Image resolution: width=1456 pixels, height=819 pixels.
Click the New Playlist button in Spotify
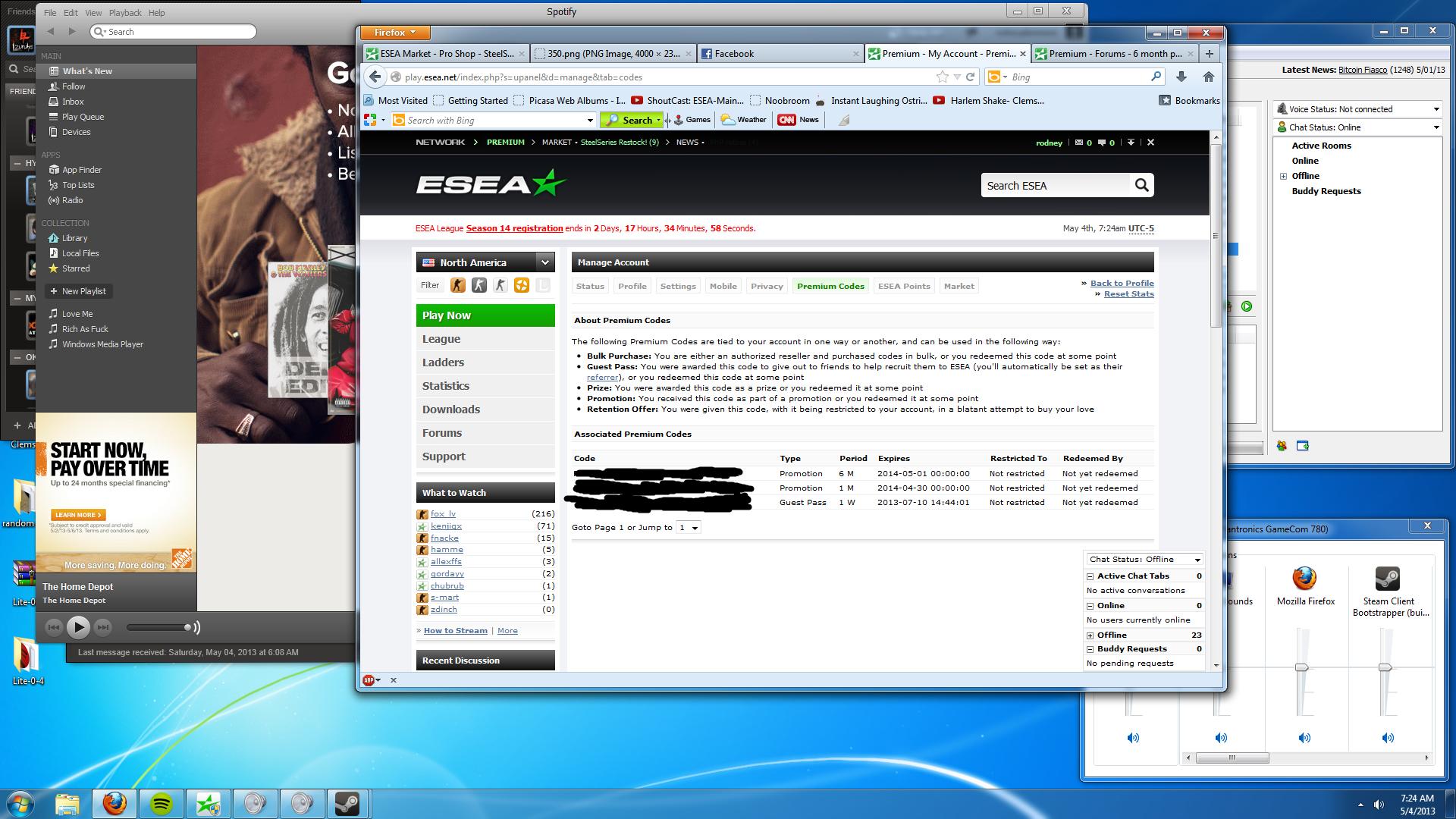pyautogui.click(x=78, y=291)
